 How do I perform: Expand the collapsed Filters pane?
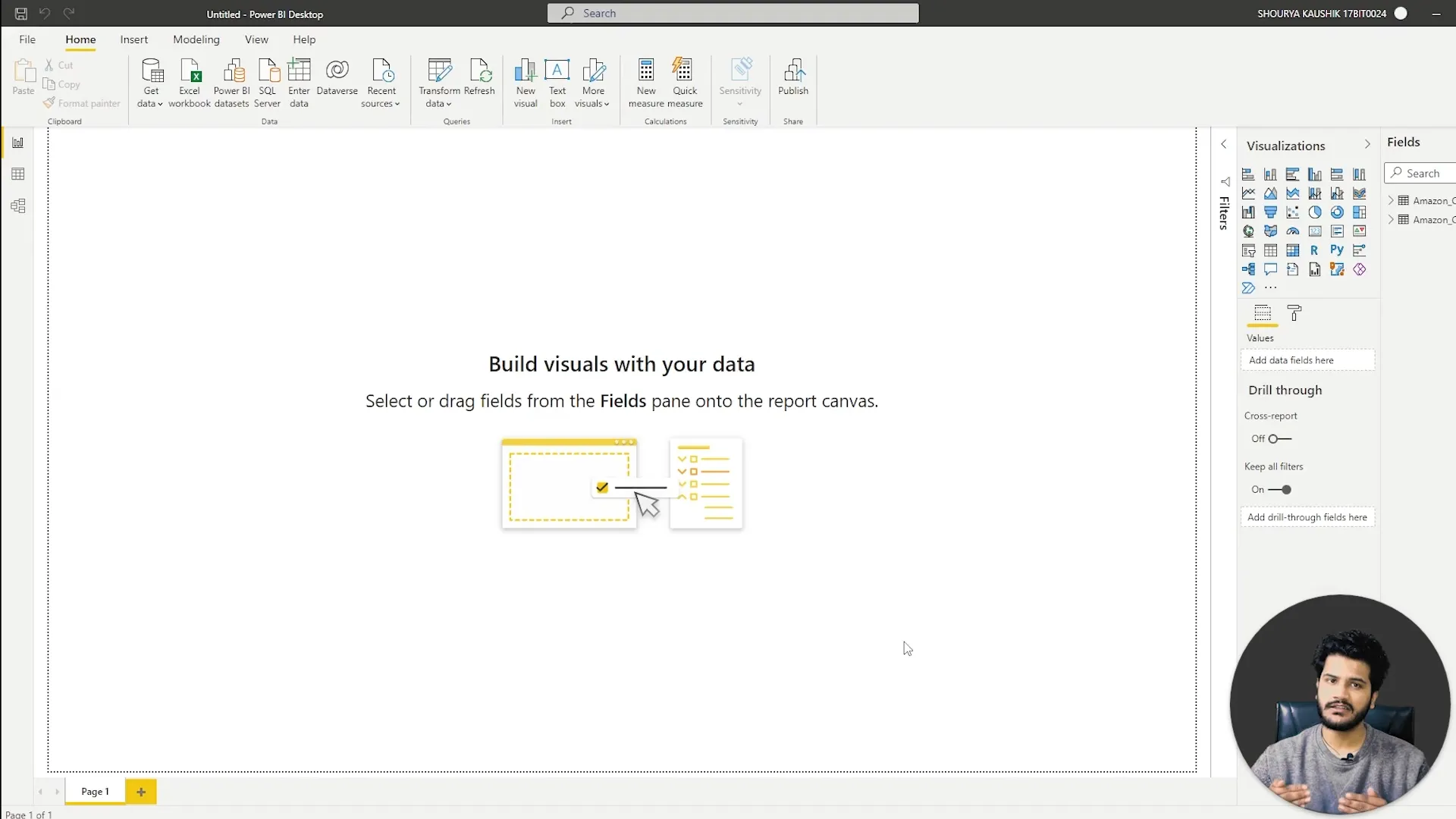click(x=1223, y=144)
